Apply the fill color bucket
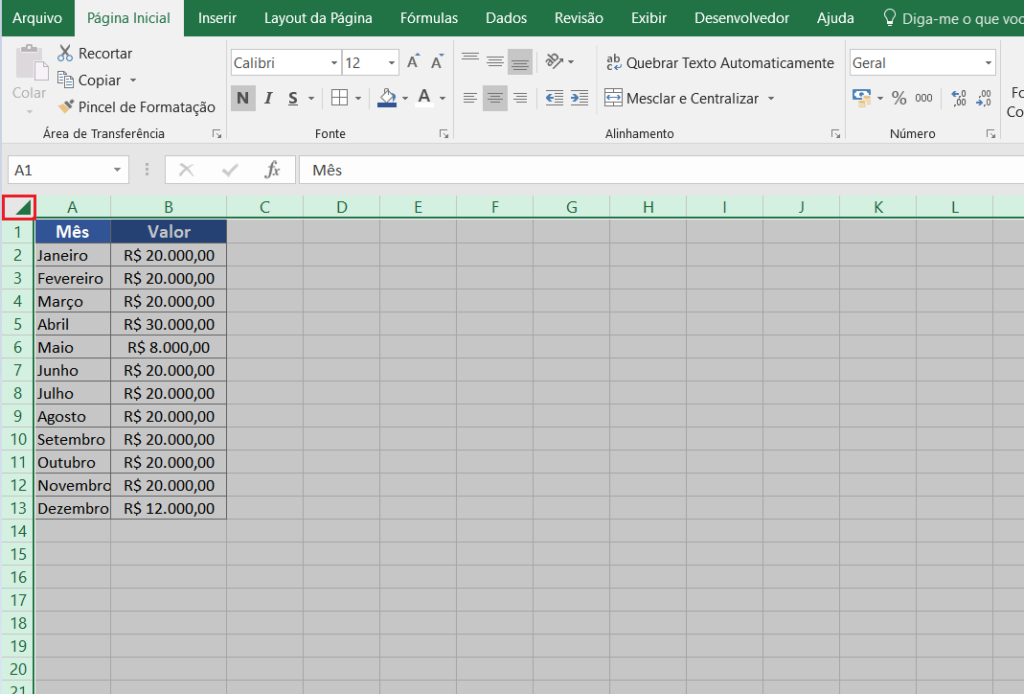 coord(387,98)
